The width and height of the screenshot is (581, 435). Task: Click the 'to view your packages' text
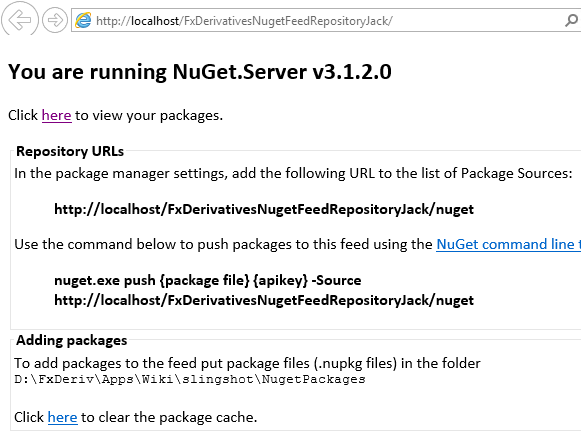point(149,116)
